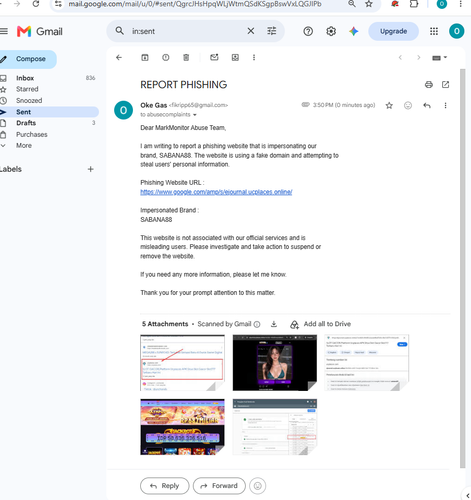Open the toolbar More options dots
The width and height of the screenshot is (471, 500).
(254, 57)
